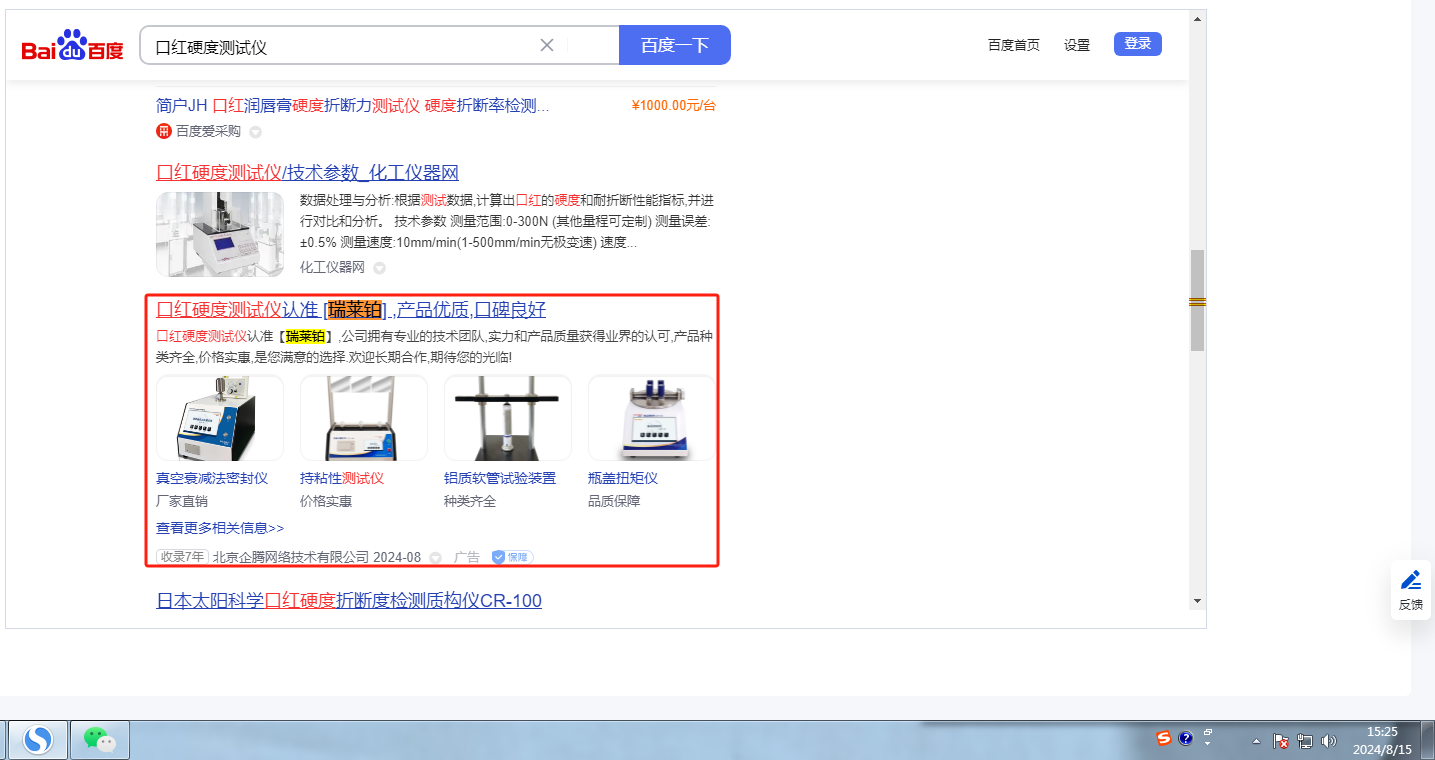
Task: Click the 瓶盖扭矩仪 product image
Action: pos(651,418)
